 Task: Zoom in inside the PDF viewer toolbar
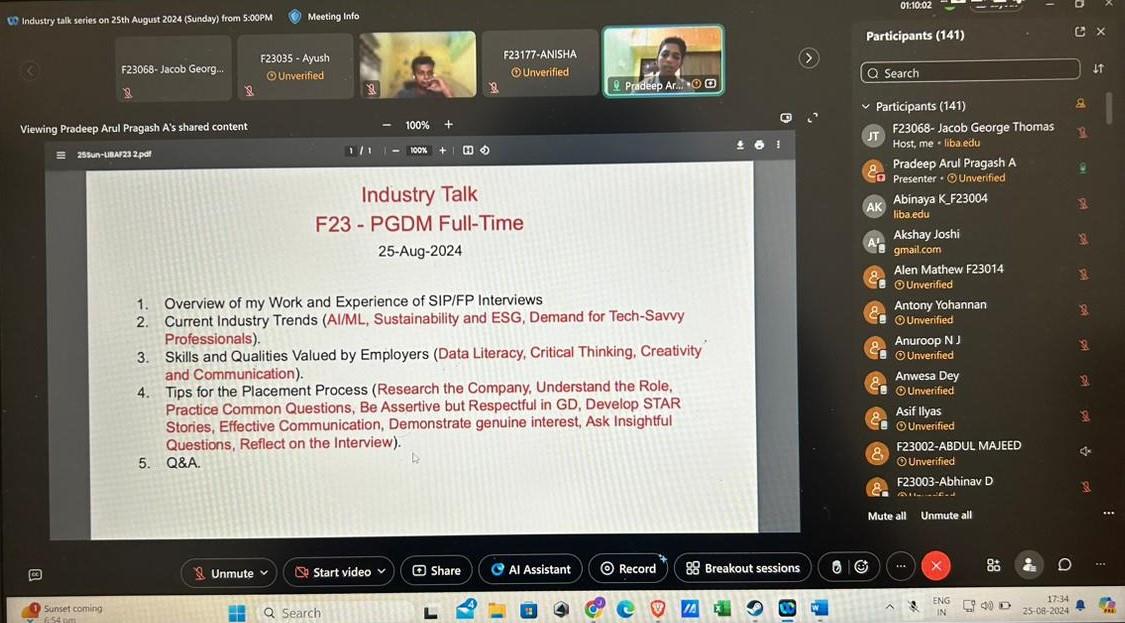(443, 150)
